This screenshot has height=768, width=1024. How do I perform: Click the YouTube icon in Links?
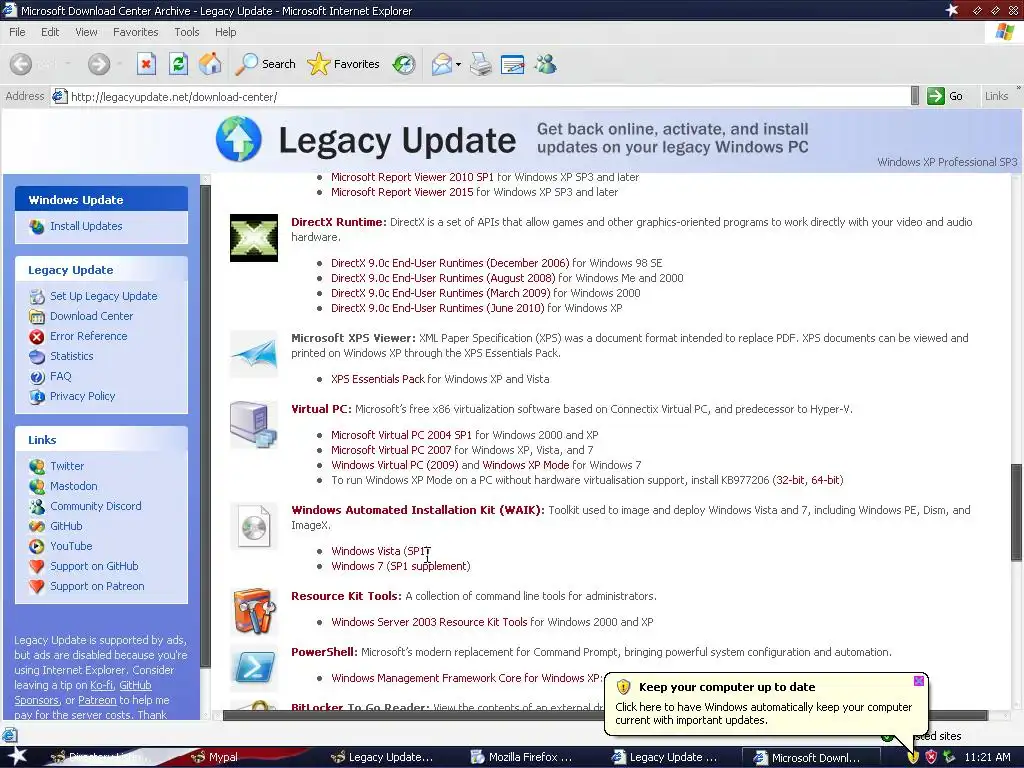tap(37, 547)
